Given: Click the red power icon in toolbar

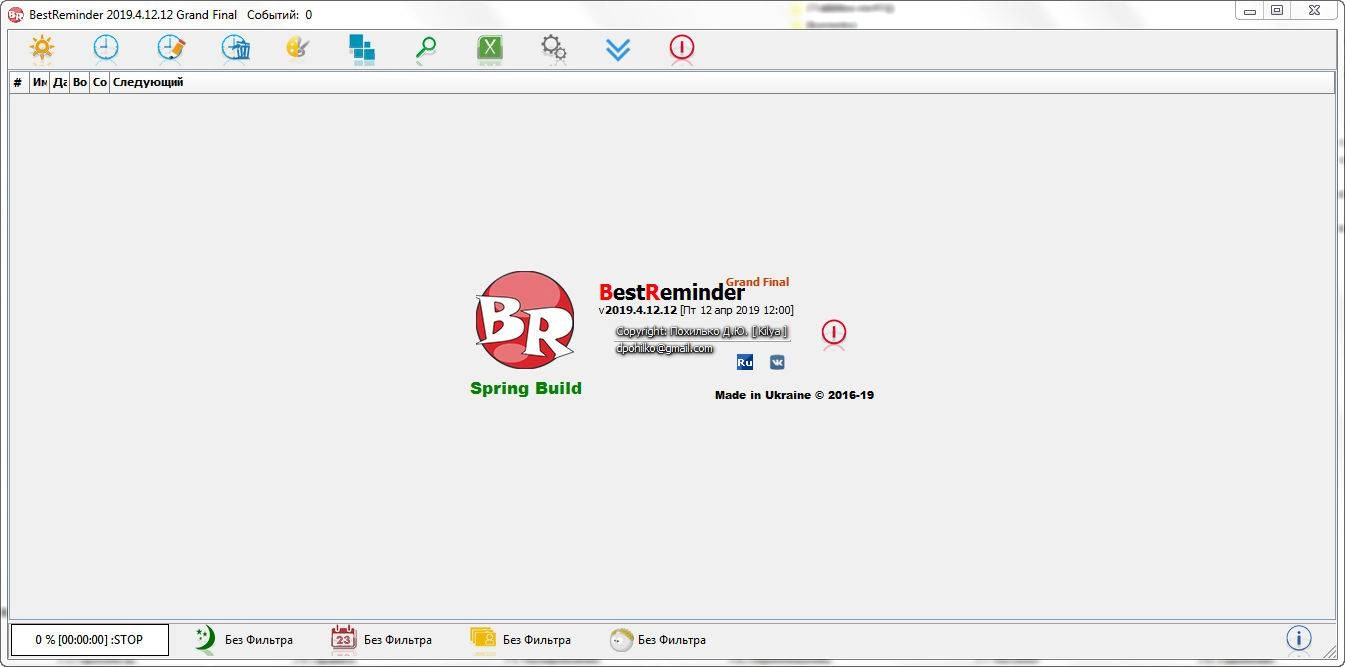Looking at the screenshot, I should 682,48.
